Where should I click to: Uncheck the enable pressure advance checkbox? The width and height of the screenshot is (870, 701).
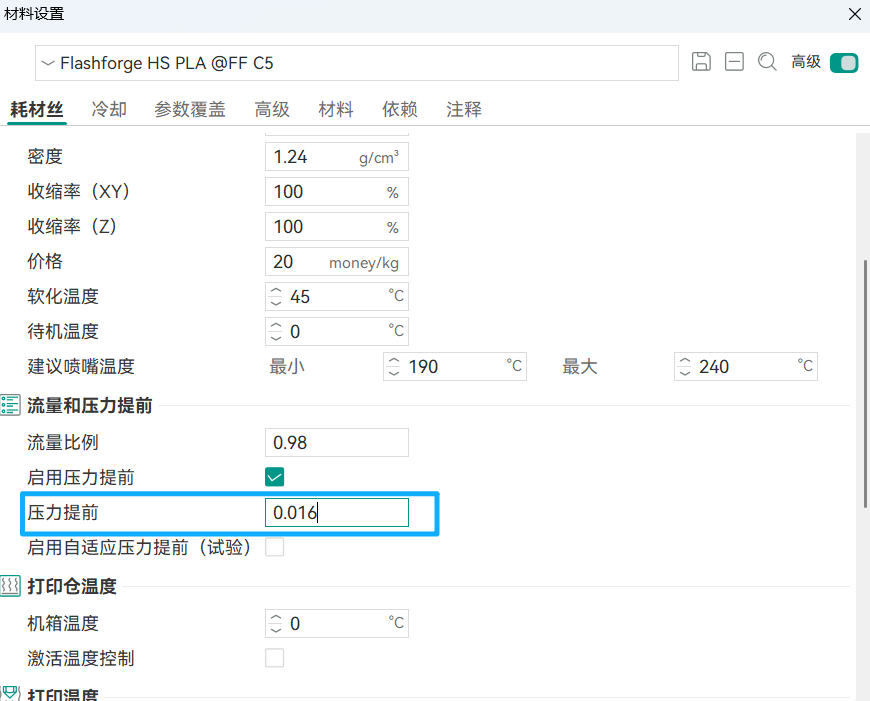pyautogui.click(x=274, y=477)
